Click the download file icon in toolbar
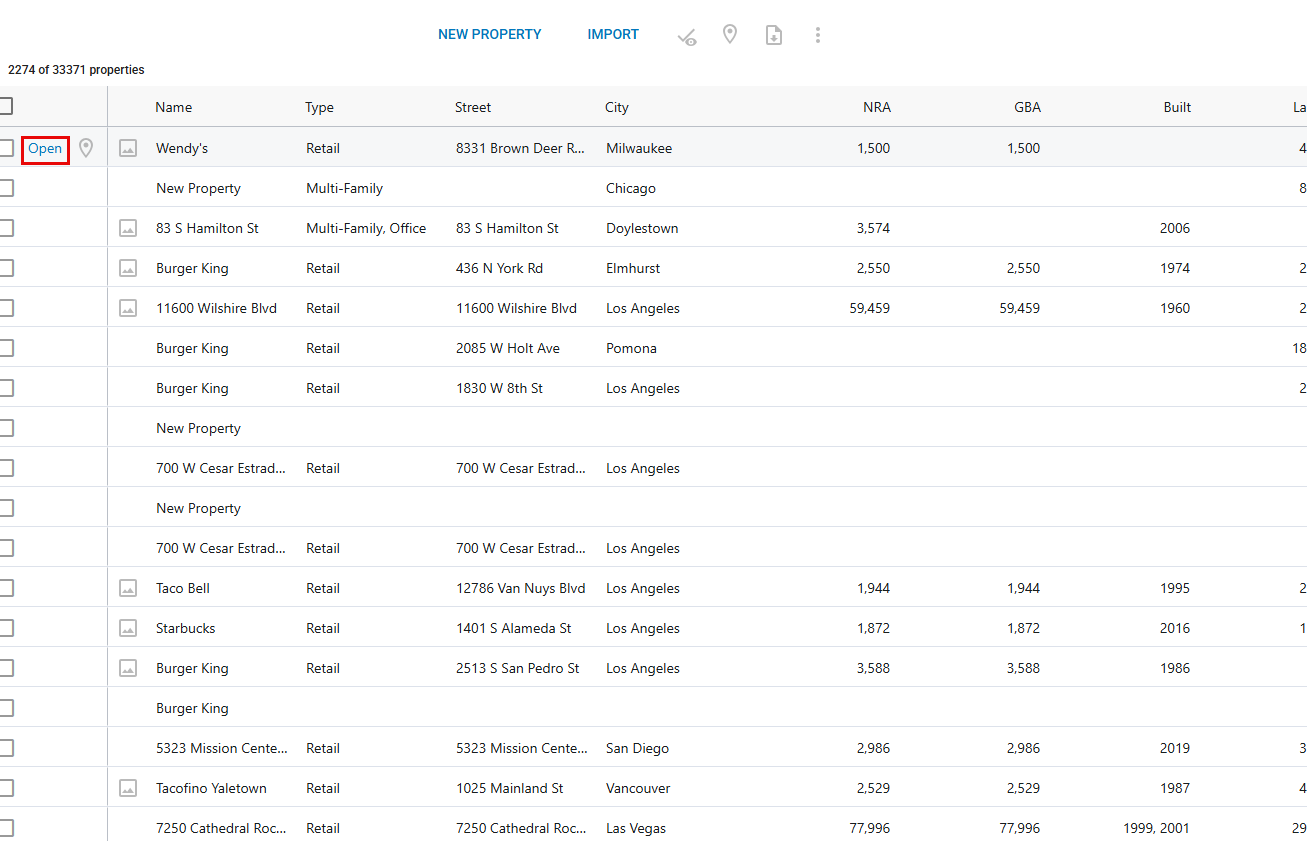 pos(774,35)
